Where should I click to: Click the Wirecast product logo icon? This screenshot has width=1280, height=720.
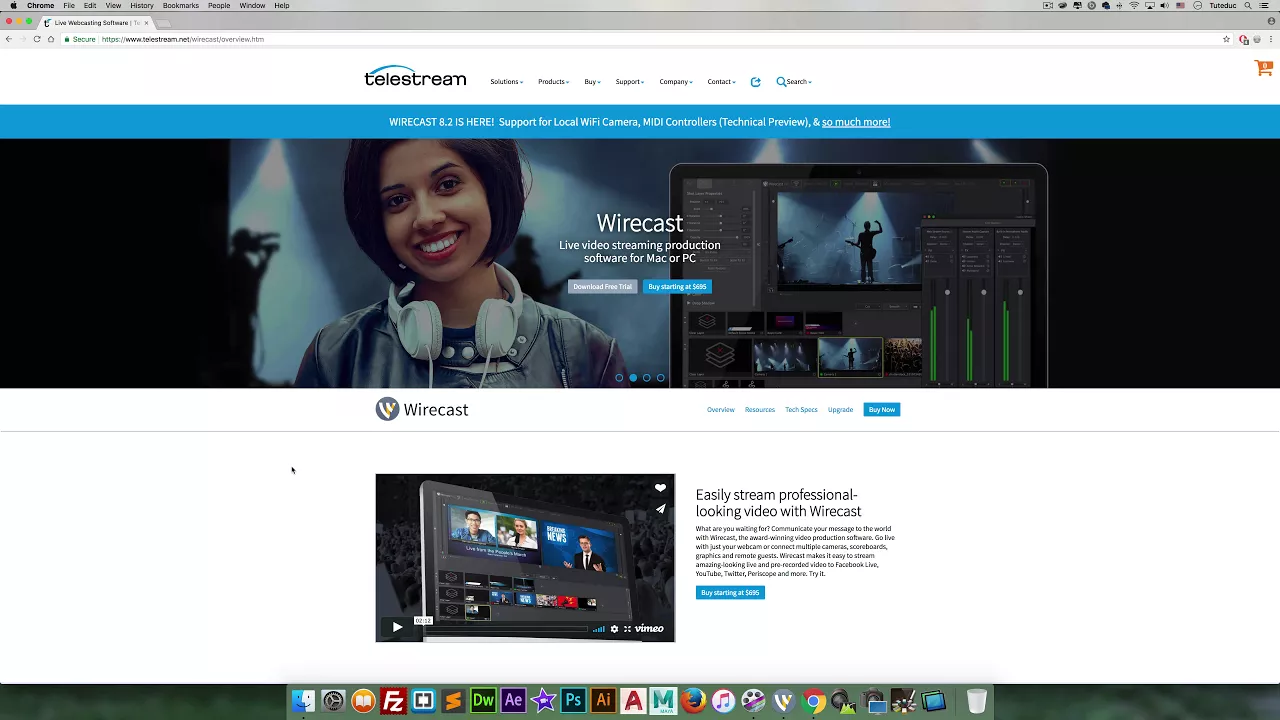pos(387,409)
